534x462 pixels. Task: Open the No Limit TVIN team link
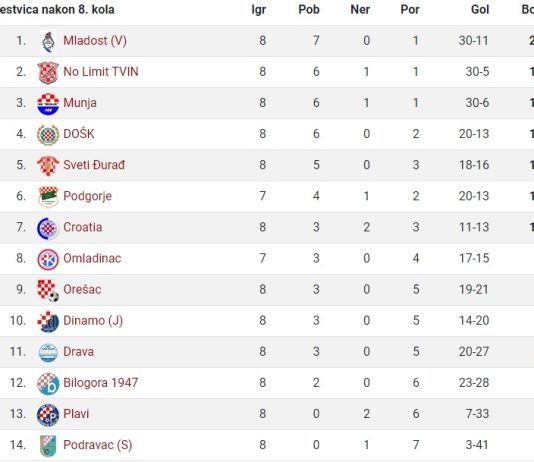tap(101, 72)
